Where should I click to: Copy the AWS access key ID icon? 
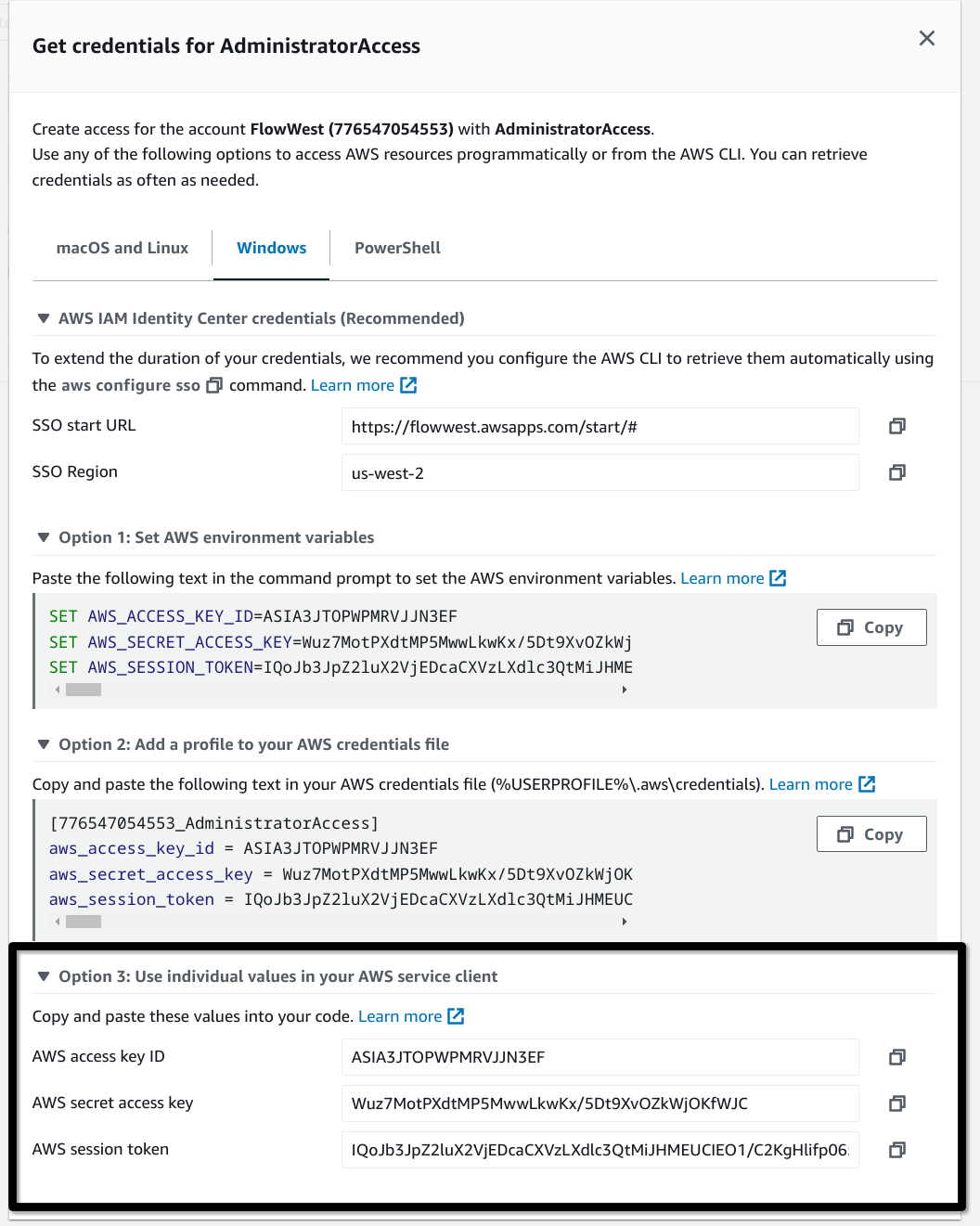tap(896, 1057)
